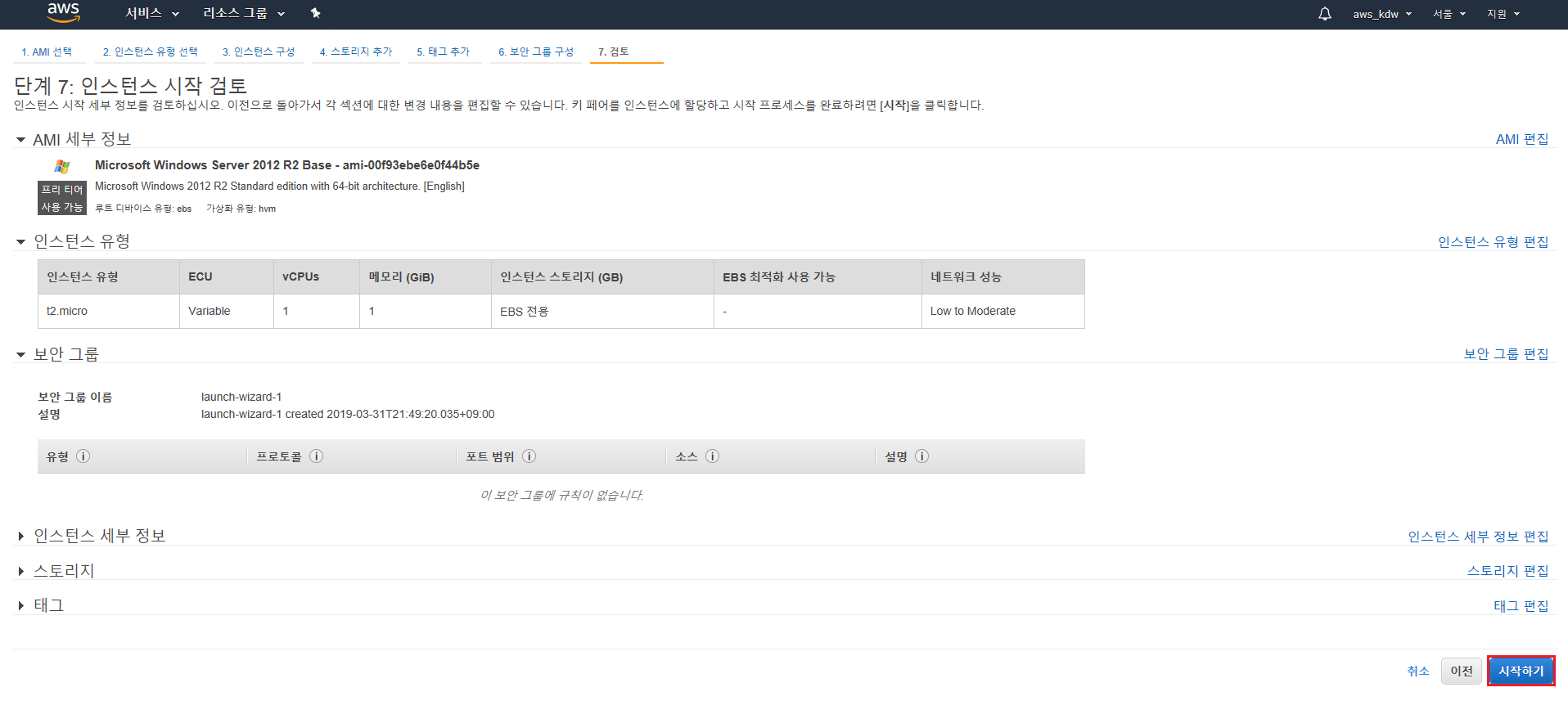
Task: Click the 보안 그룹 편집 link
Action: (1507, 354)
